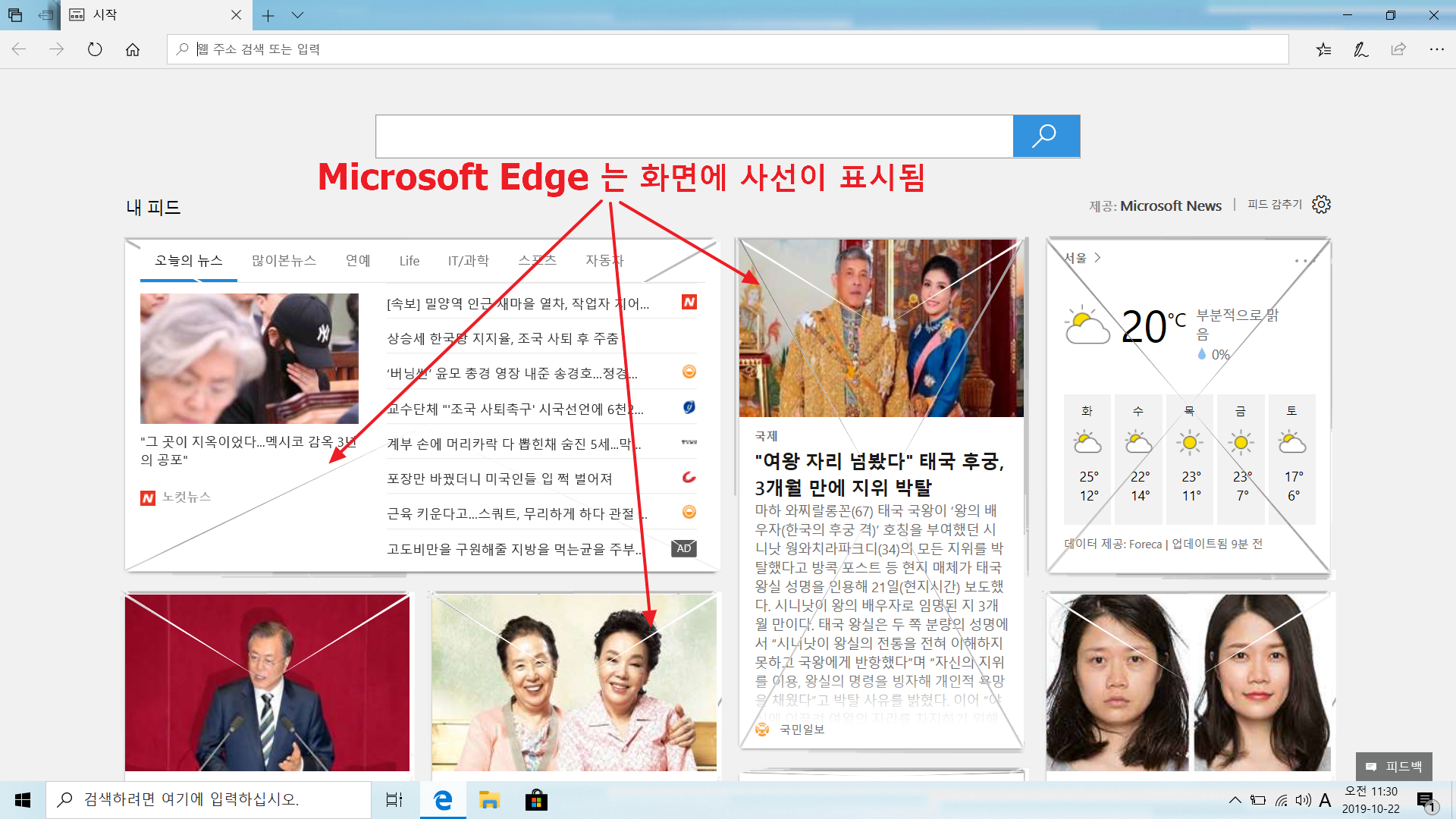The image size is (1456, 819).
Task: Switch to 연예 tab
Action: (358, 261)
